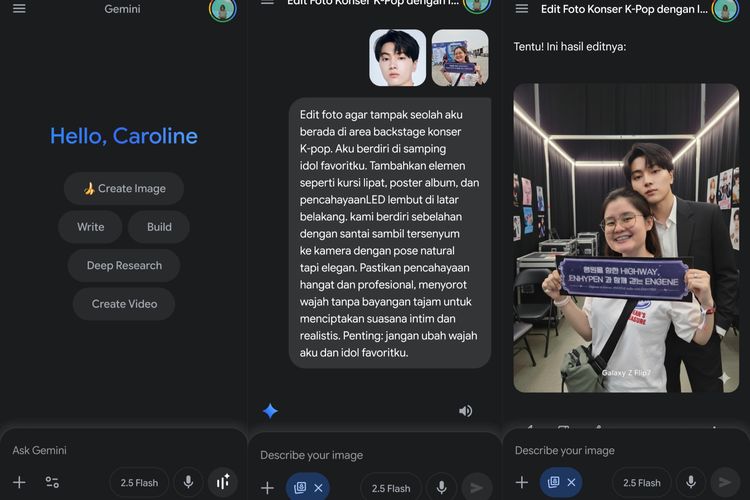750x500 pixels.
Task: Click the Gemini title on home panel
Action: coord(122,9)
